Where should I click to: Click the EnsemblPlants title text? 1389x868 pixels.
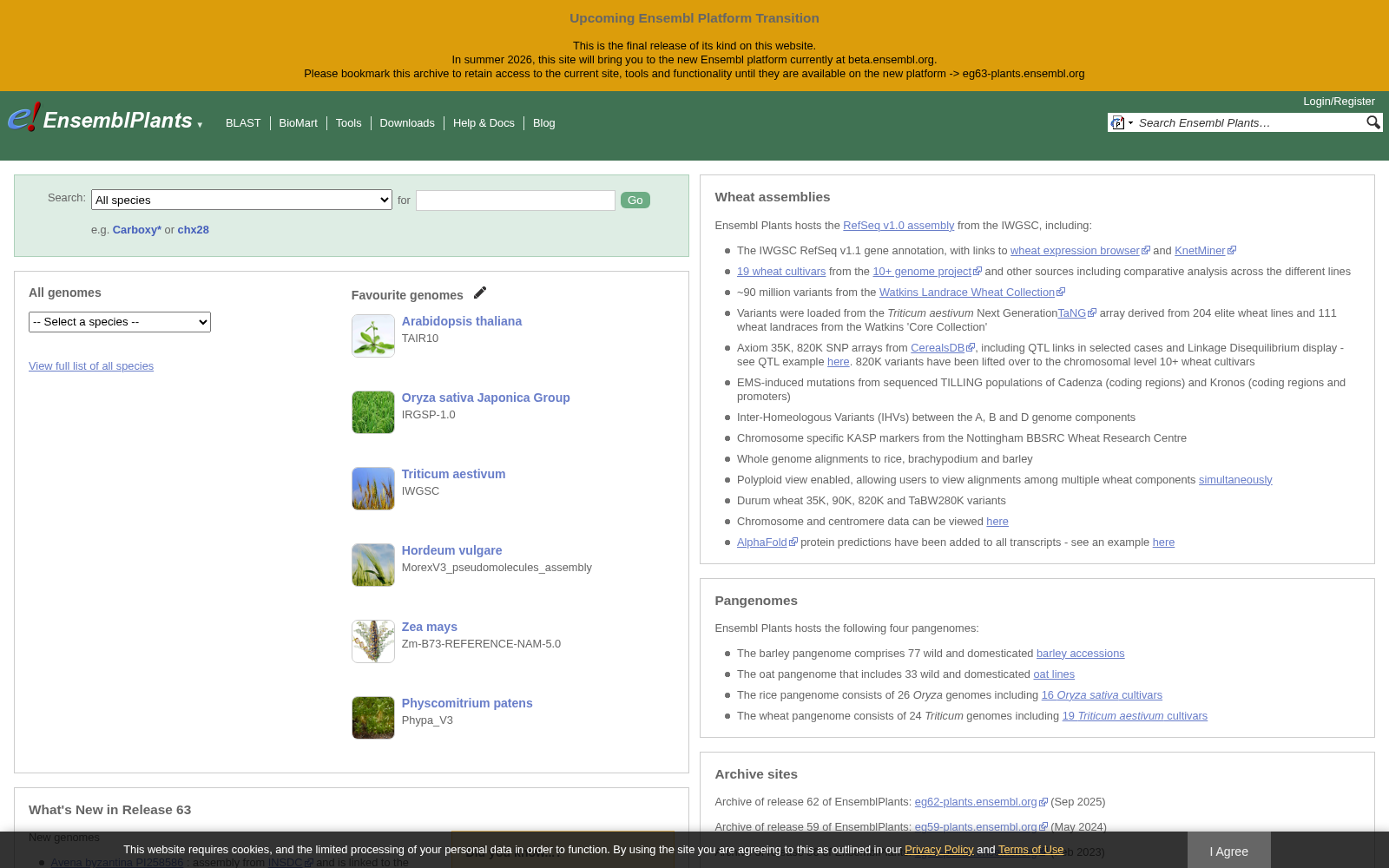coord(117,121)
